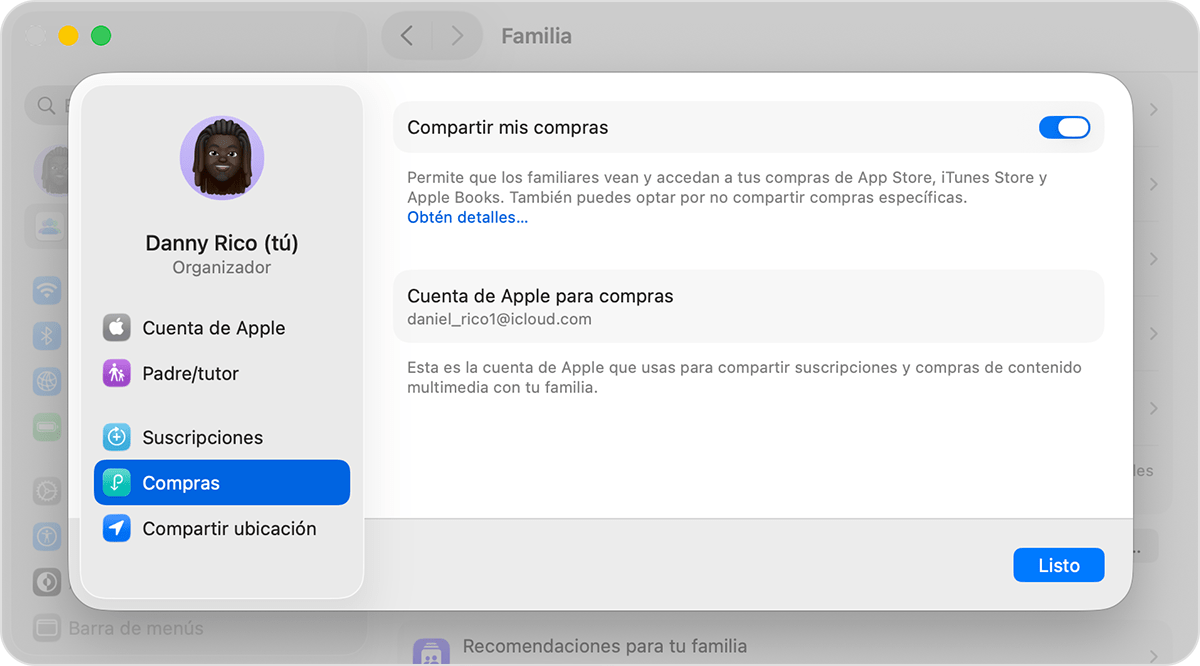Click the Wi-Fi icon in the sidebar

[47, 291]
